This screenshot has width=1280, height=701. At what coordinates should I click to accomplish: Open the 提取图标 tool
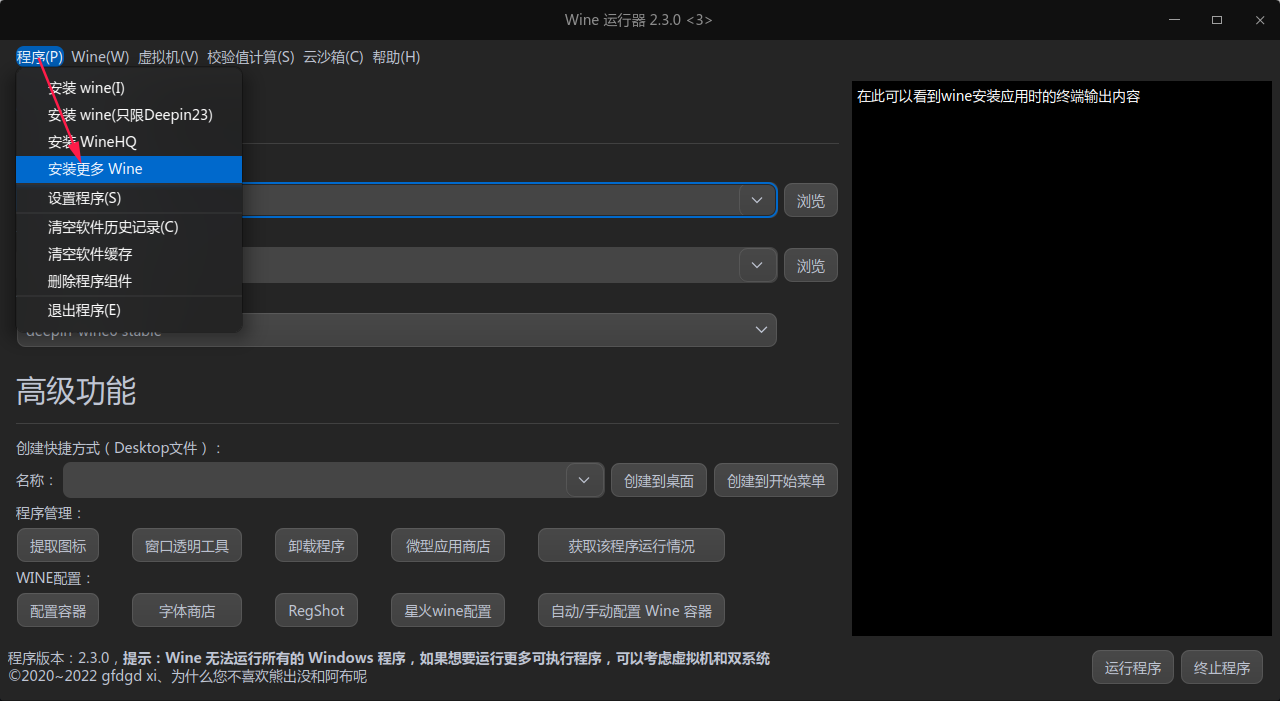[x=58, y=546]
